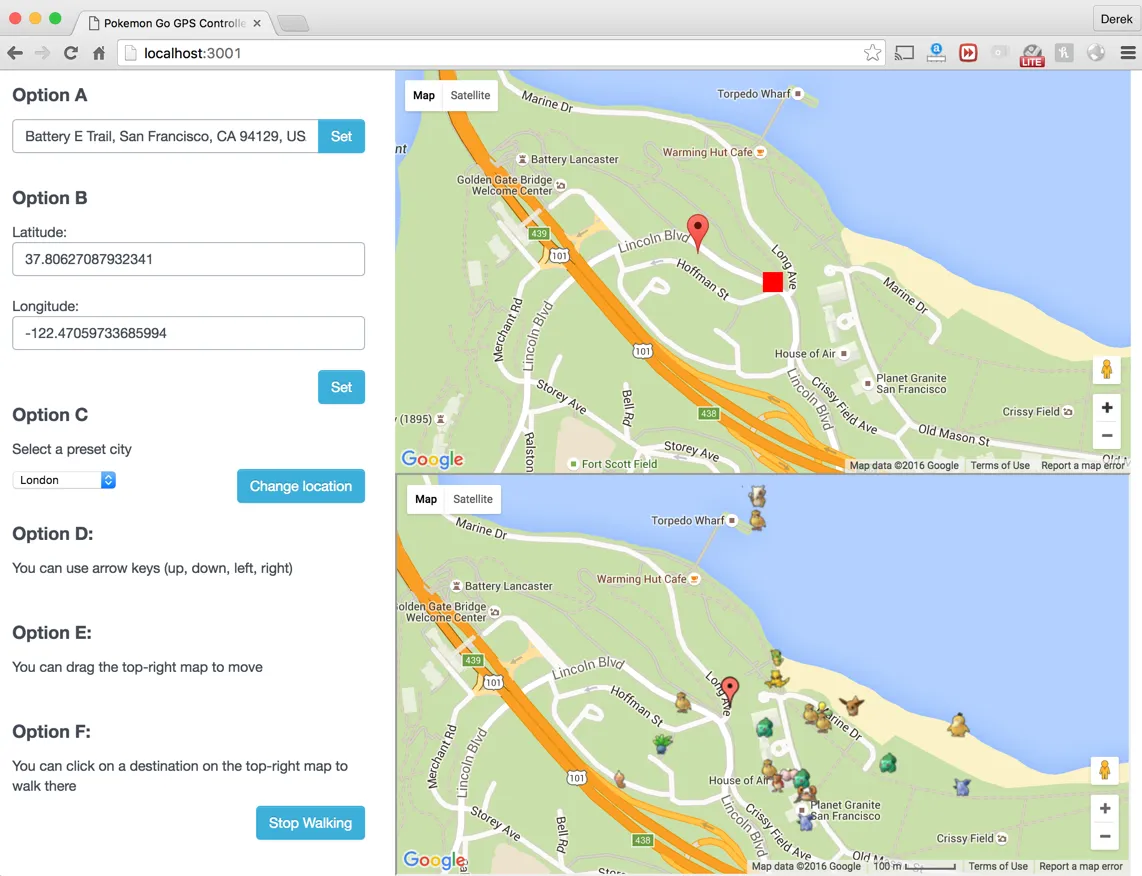Click the red square marker on top map
Viewport: 1142px width, 876px height.
[773, 282]
